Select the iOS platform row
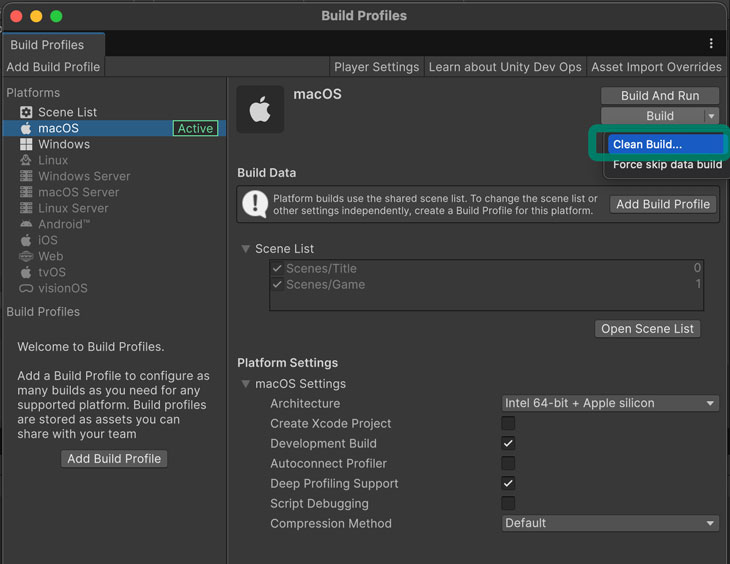Viewport: 730px width, 564px height. (115, 240)
